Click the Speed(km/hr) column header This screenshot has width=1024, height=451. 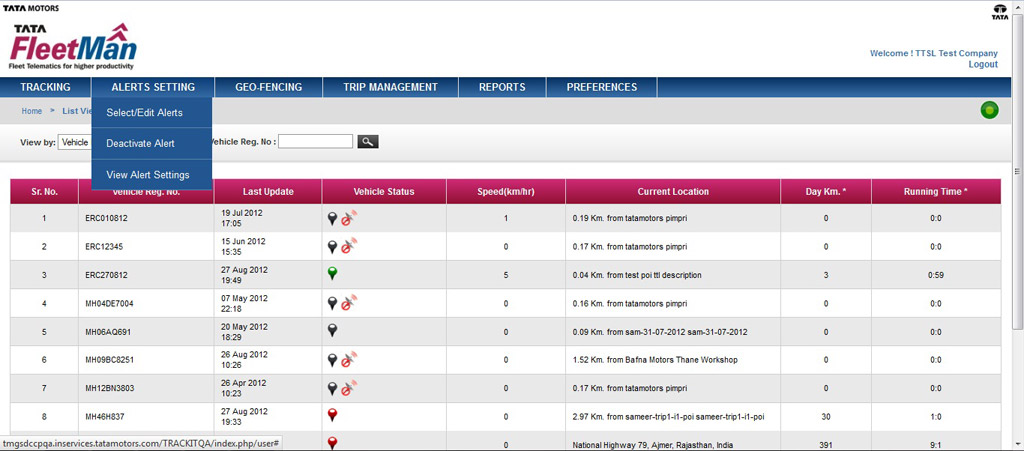pos(505,192)
